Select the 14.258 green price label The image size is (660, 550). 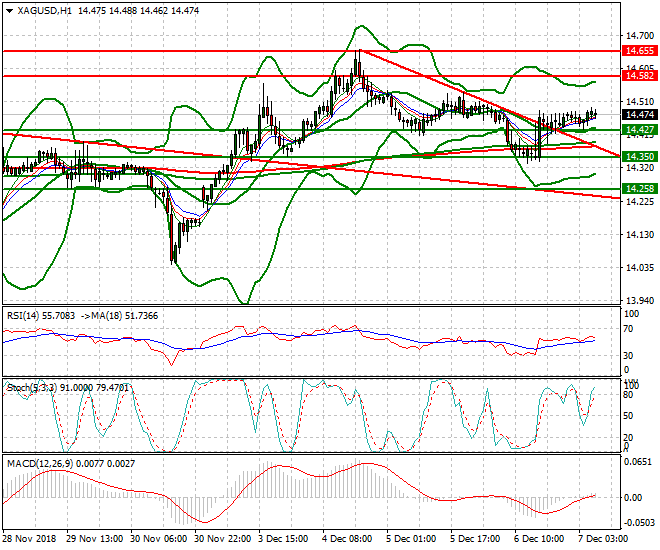(640, 189)
